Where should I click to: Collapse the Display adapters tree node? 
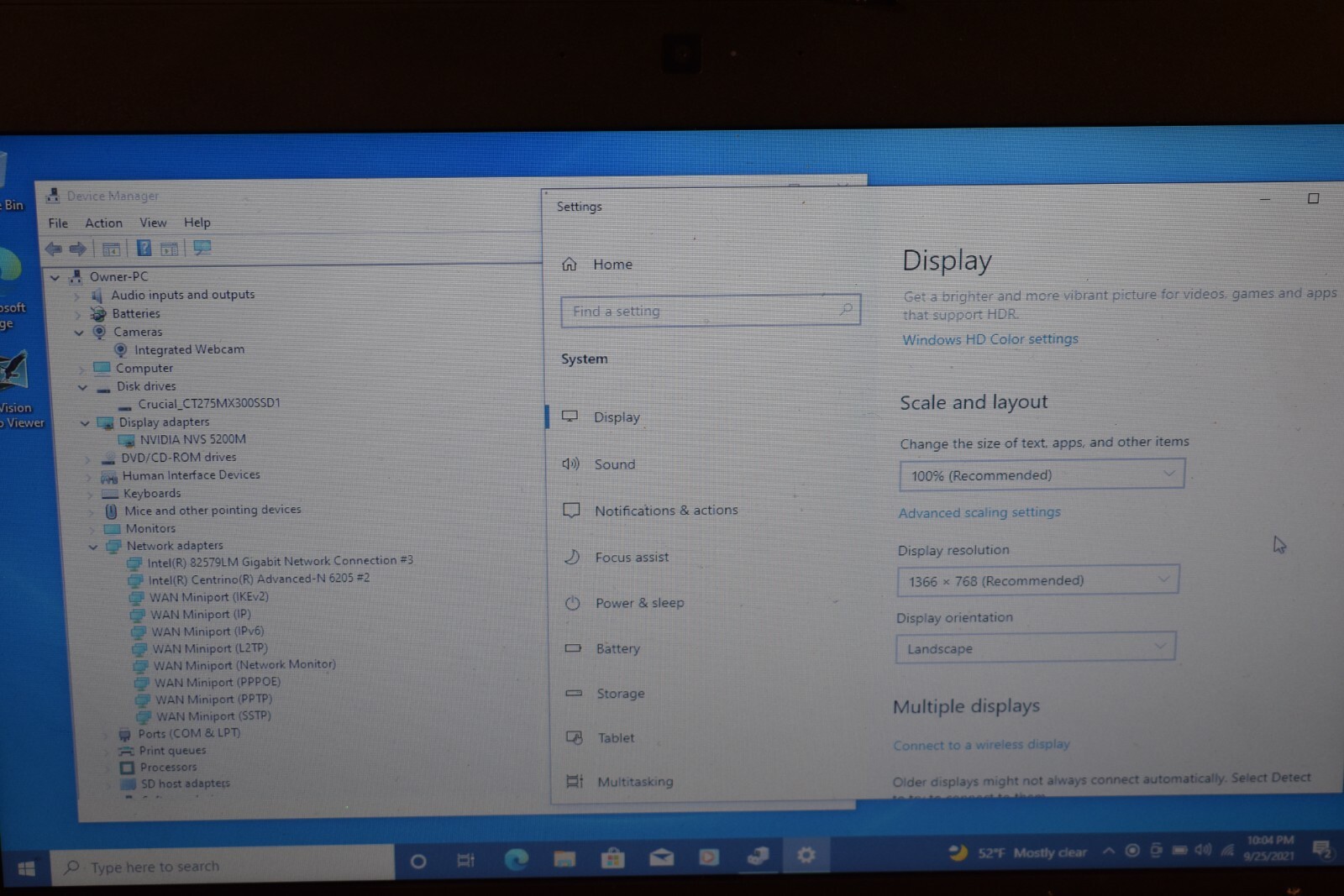[x=85, y=423]
